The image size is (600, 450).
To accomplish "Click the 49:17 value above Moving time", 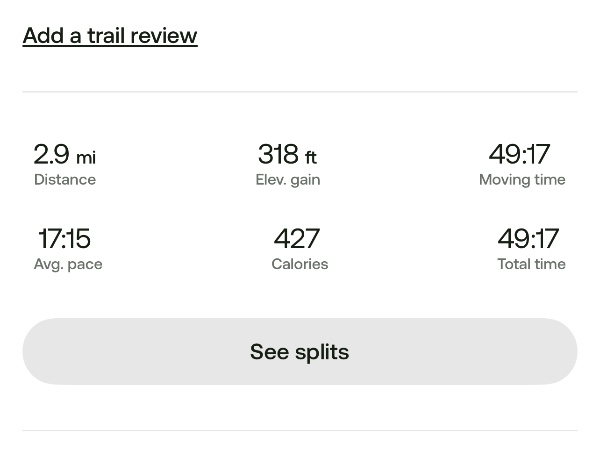I will (x=519, y=154).
